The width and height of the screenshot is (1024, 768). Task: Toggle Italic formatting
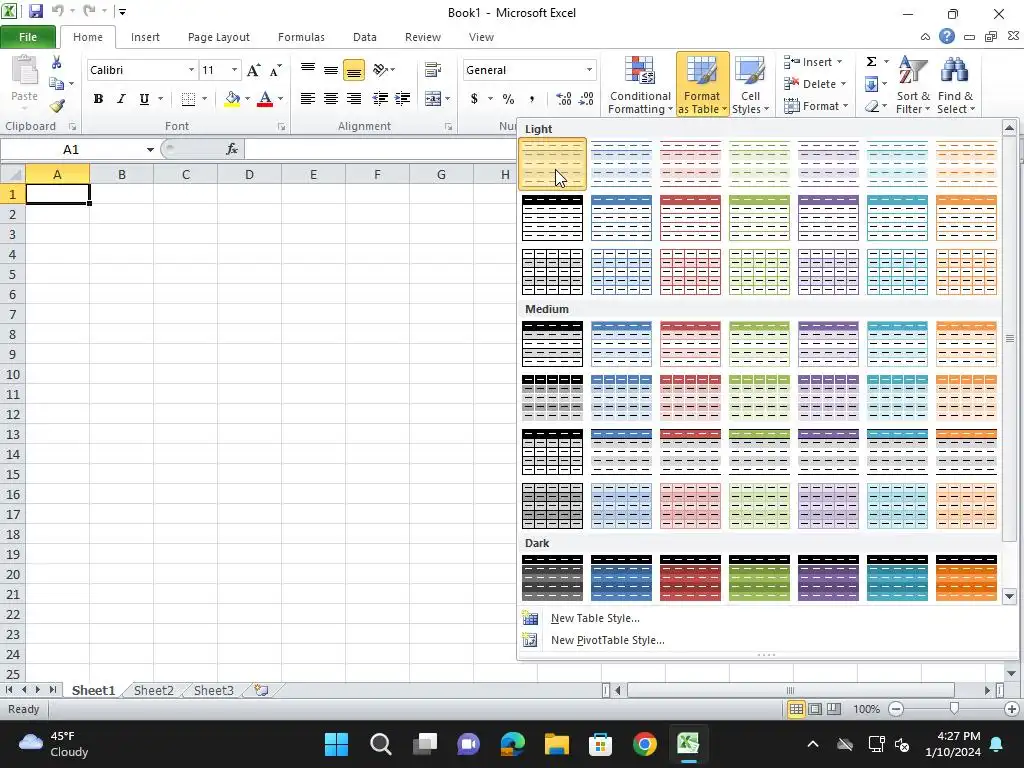(121, 99)
